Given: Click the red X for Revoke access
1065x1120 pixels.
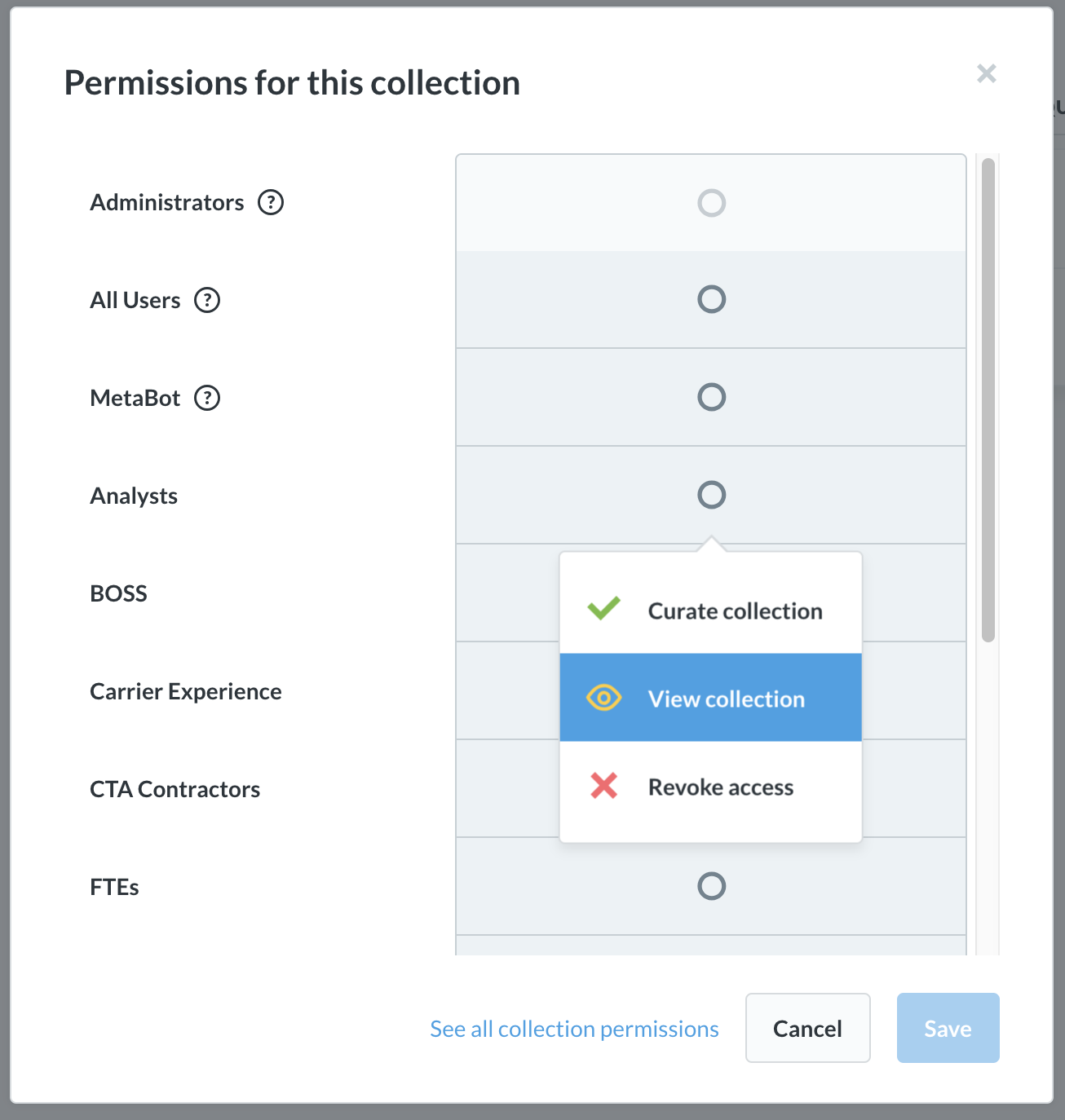Looking at the screenshot, I should 603,786.
